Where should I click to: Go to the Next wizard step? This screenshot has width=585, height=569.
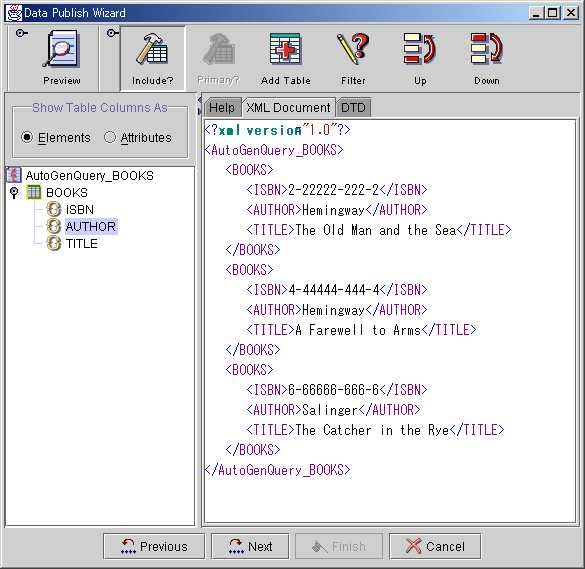(x=250, y=547)
